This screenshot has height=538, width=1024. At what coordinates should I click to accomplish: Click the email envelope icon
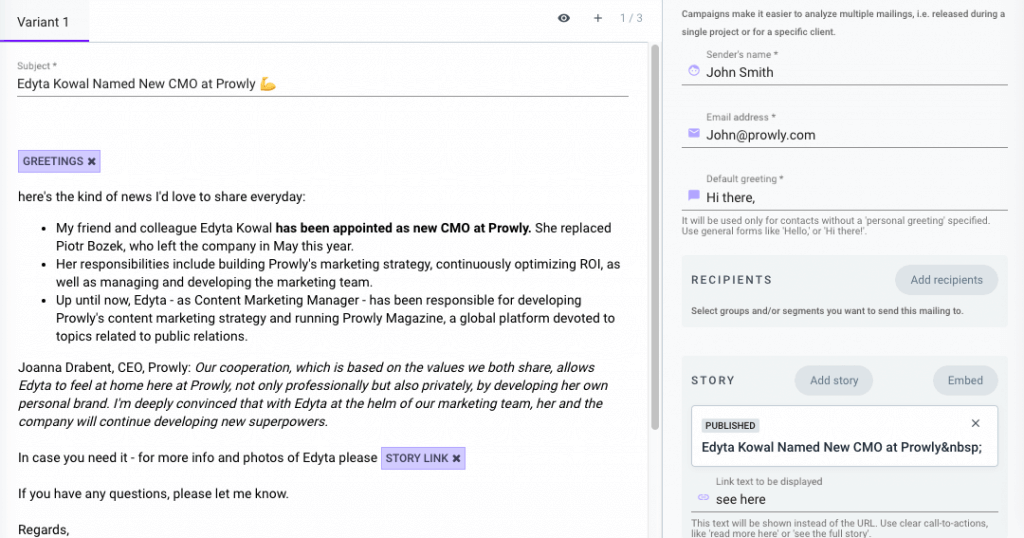pos(694,134)
